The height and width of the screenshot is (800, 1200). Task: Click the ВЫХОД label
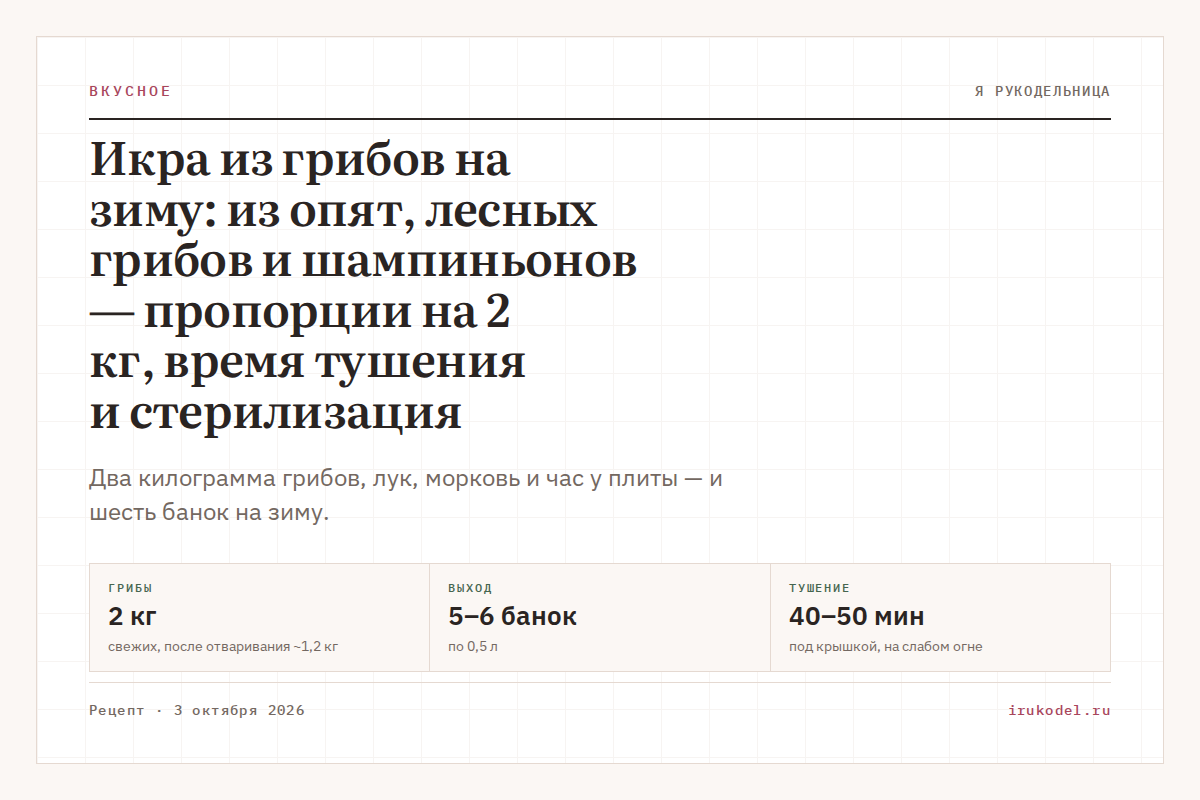[x=470, y=589]
